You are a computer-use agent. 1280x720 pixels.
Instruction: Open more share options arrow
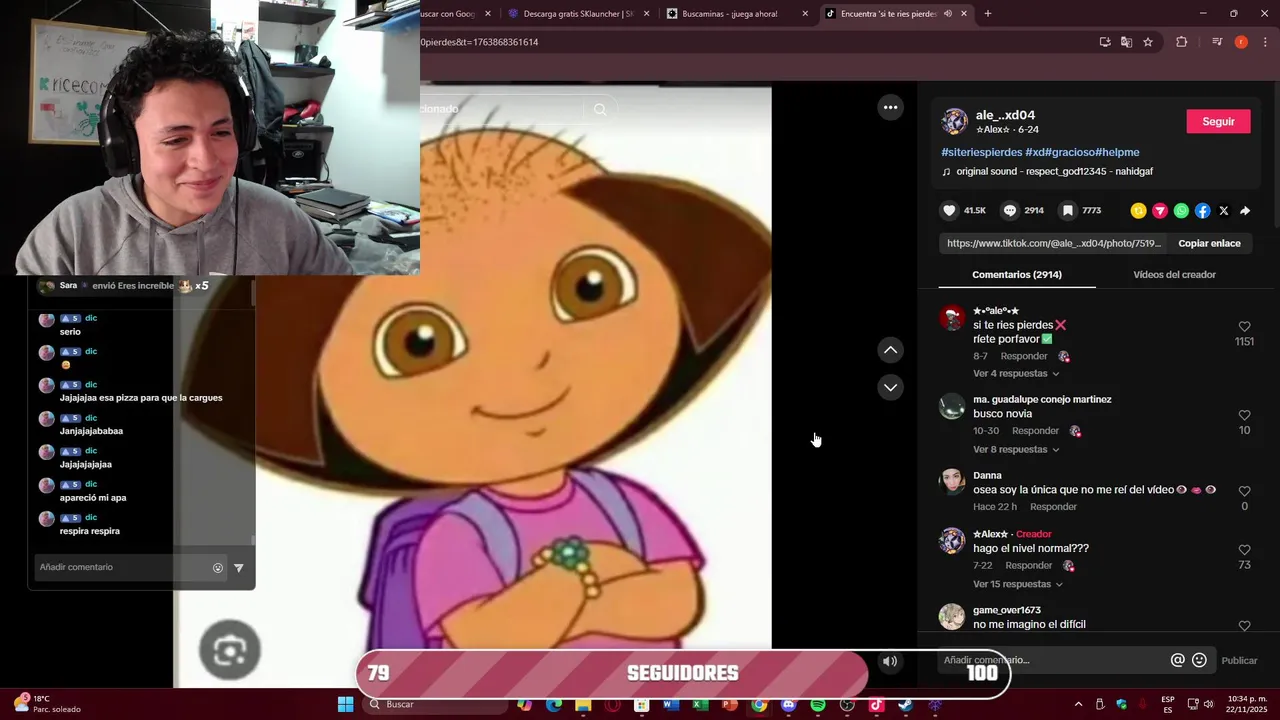tap(1245, 211)
